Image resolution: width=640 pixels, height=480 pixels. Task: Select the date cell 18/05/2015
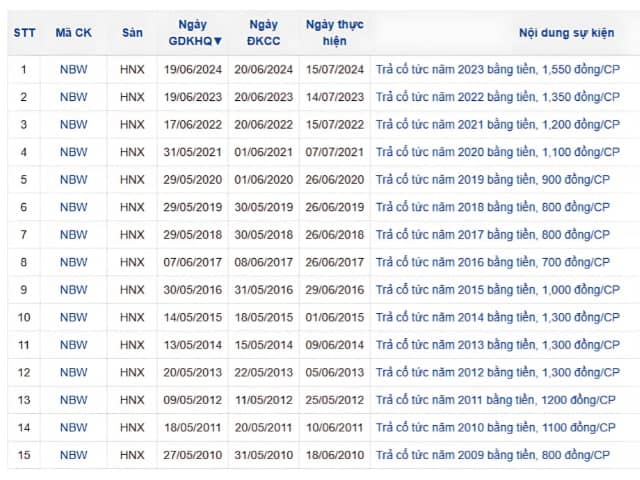point(264,317)
